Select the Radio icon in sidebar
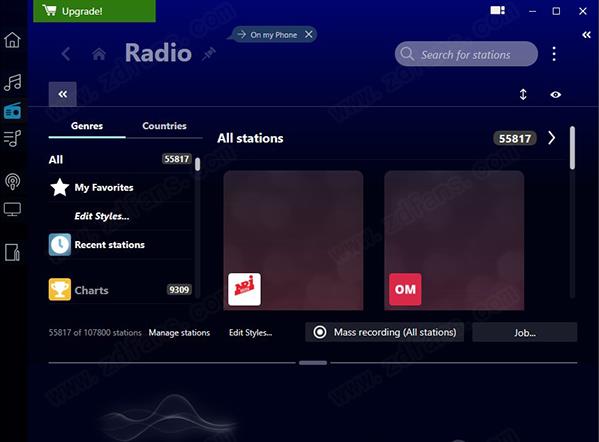The width and height of the screenshot is (599, 442). coord(12,111)
